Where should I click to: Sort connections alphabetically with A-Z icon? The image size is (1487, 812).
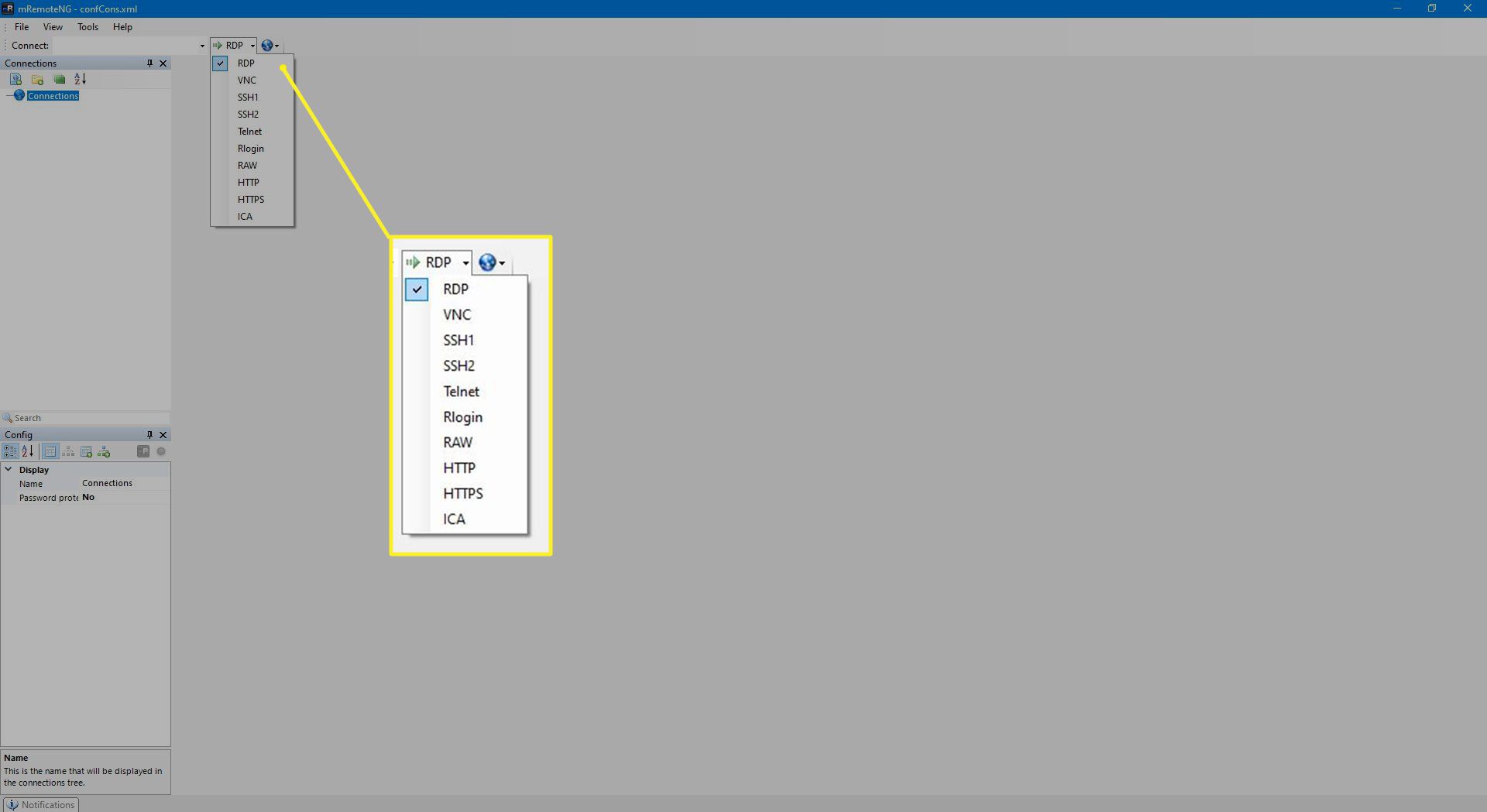click(x=81, y=79)
